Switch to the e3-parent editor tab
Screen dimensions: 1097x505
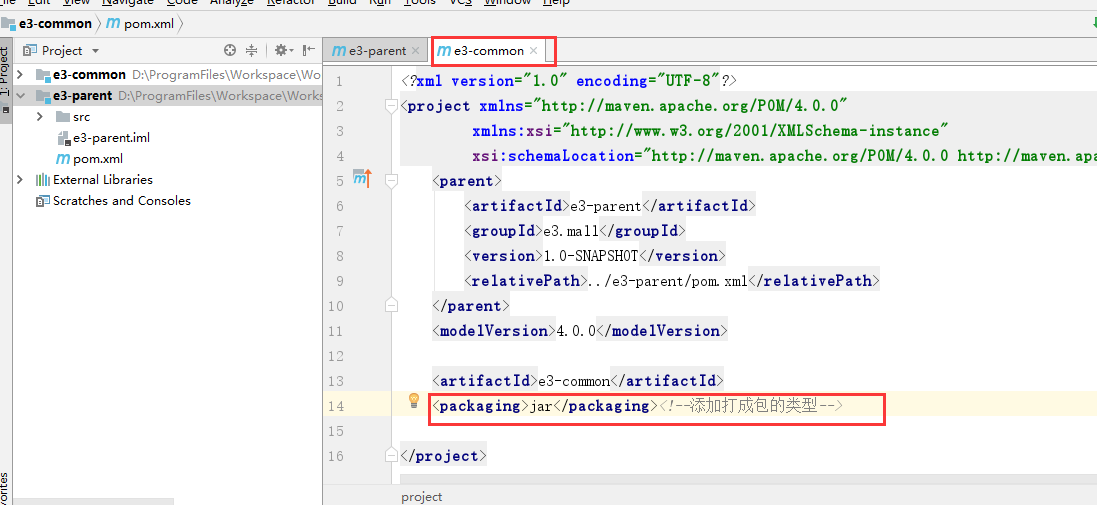(x=370, y=51)
